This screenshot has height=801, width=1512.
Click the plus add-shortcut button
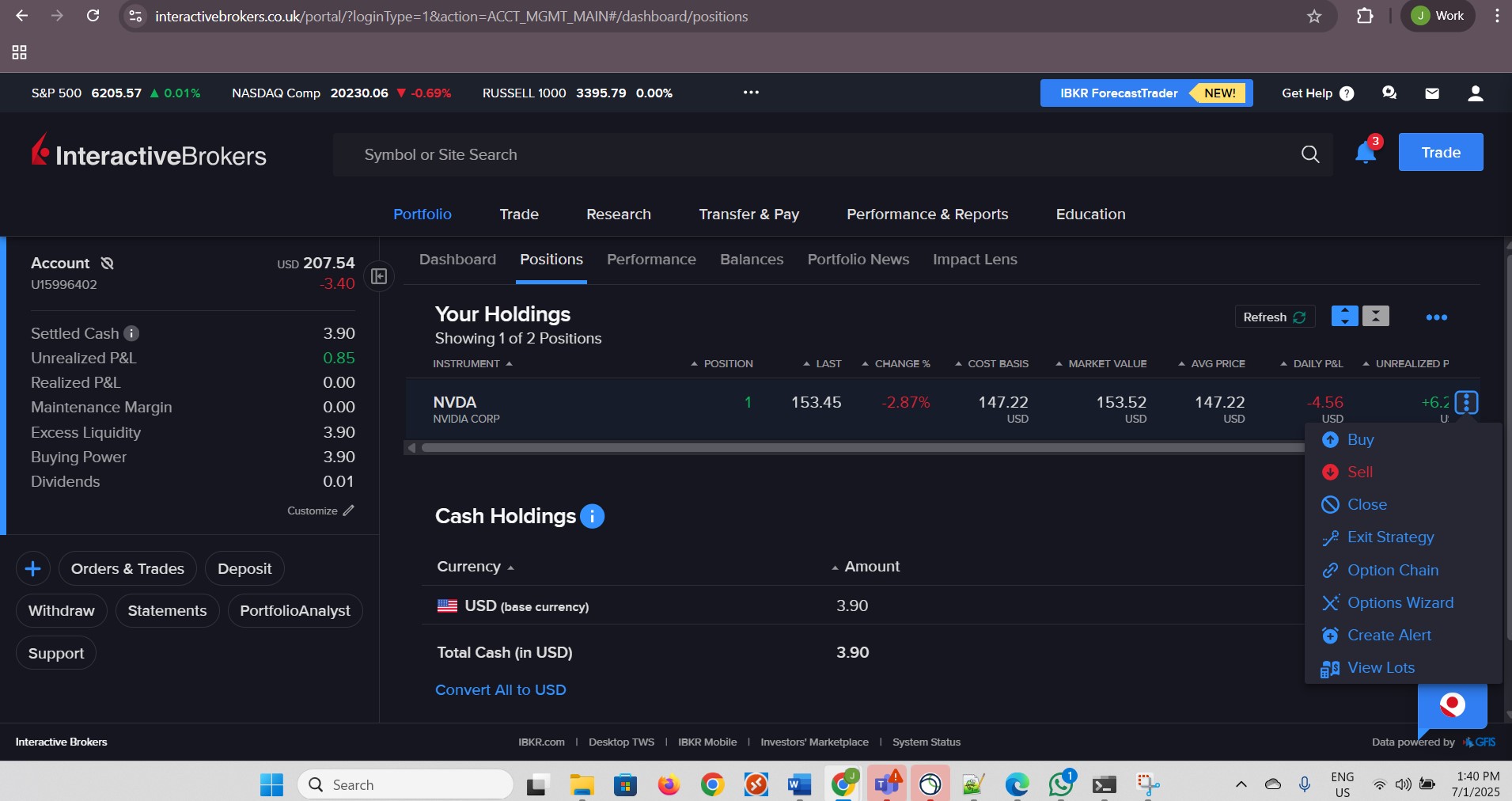[33, 568]
